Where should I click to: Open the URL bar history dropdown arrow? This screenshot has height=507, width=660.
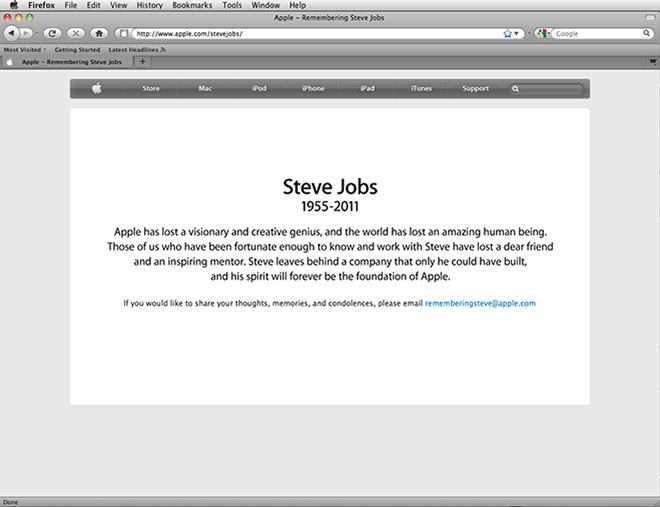click(516, 33)
